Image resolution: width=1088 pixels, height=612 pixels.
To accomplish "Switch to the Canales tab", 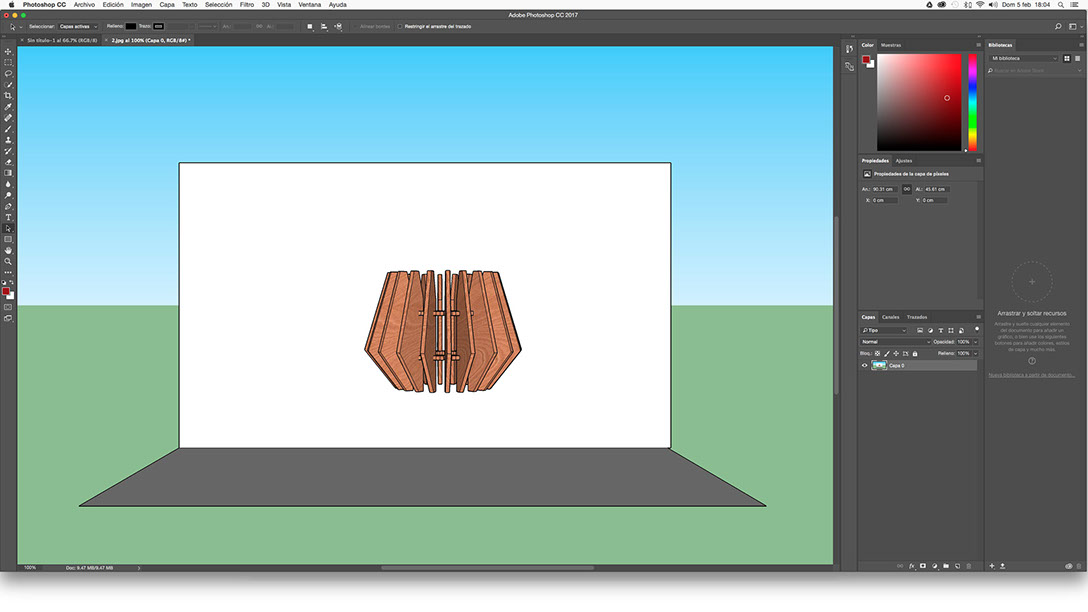I will tap(890, 317).
